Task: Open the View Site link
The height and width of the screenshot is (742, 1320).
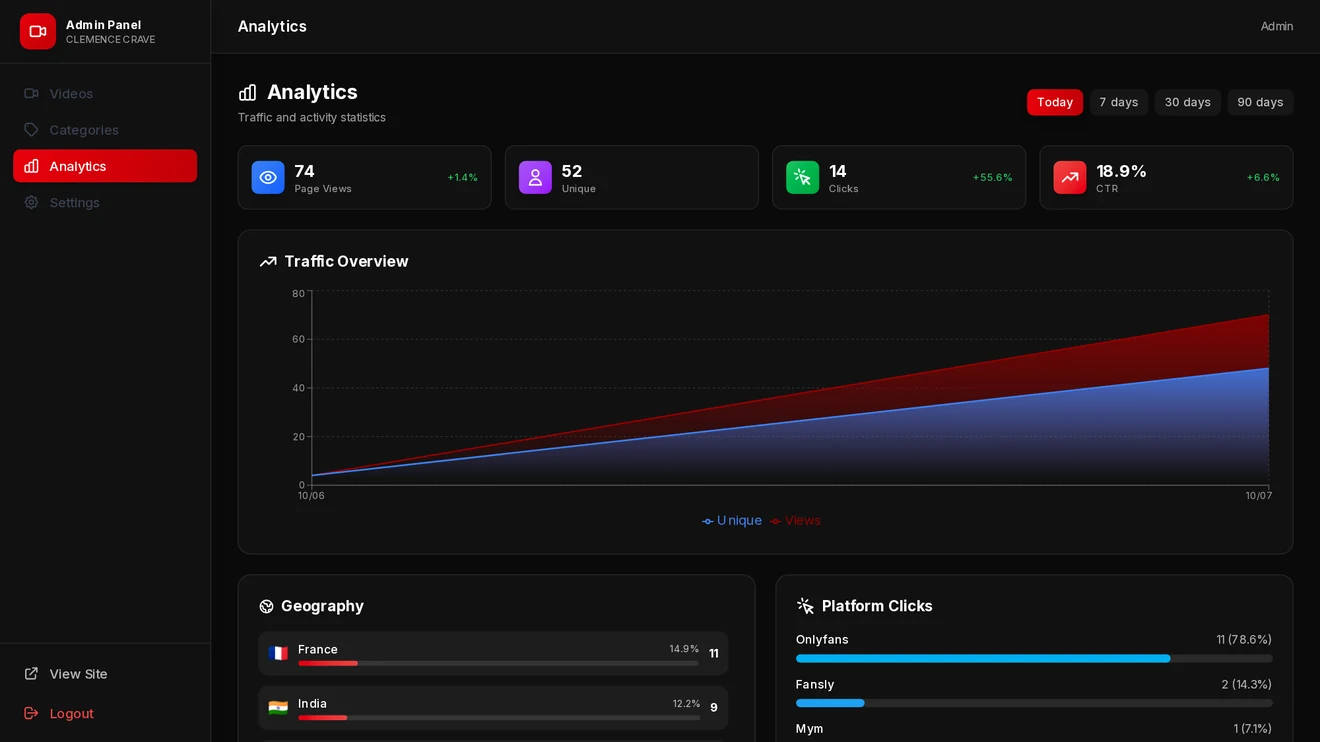Action: coord(105,674)
